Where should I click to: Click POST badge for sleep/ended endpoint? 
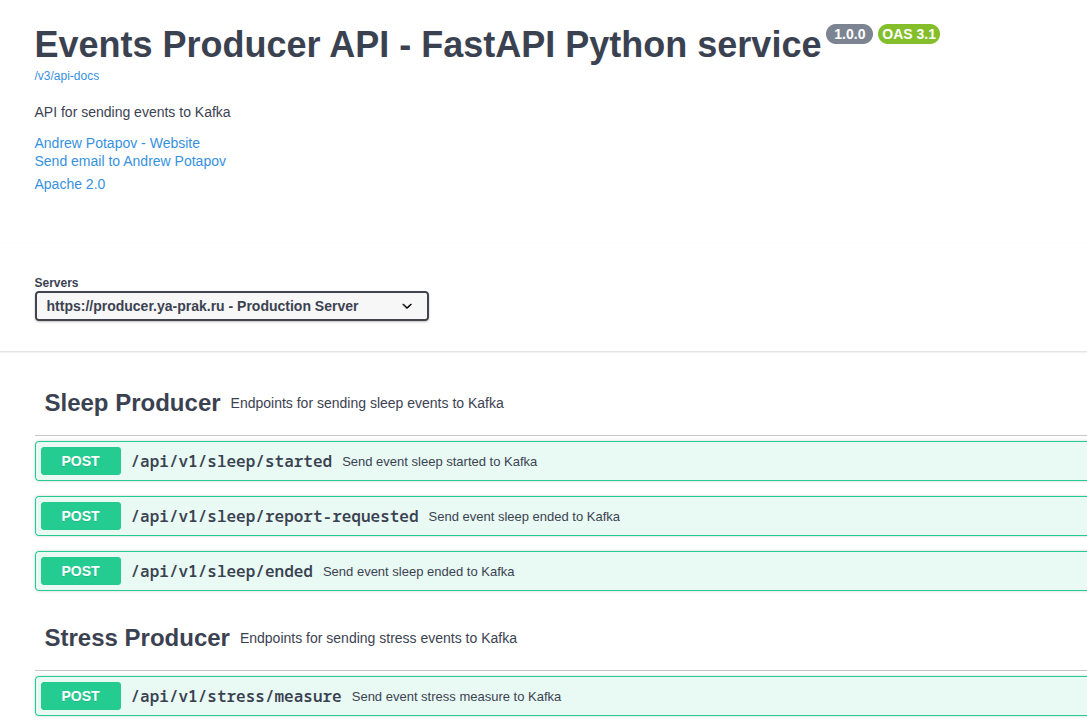coord(81,571)
